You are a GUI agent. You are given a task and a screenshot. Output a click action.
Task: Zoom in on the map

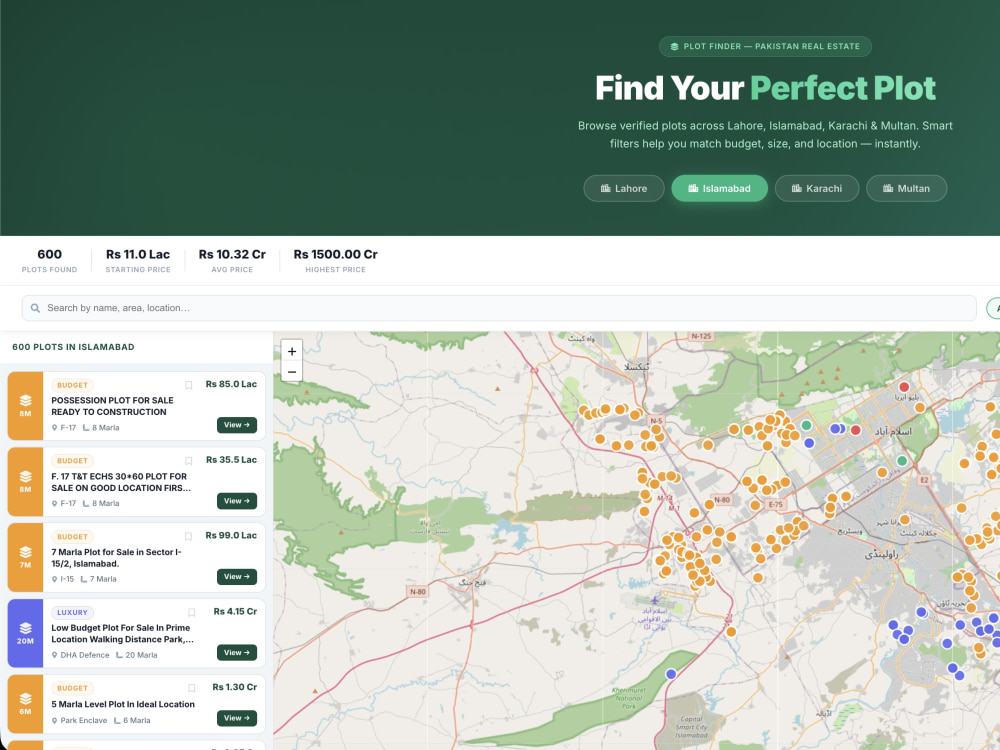pos(291,351)
